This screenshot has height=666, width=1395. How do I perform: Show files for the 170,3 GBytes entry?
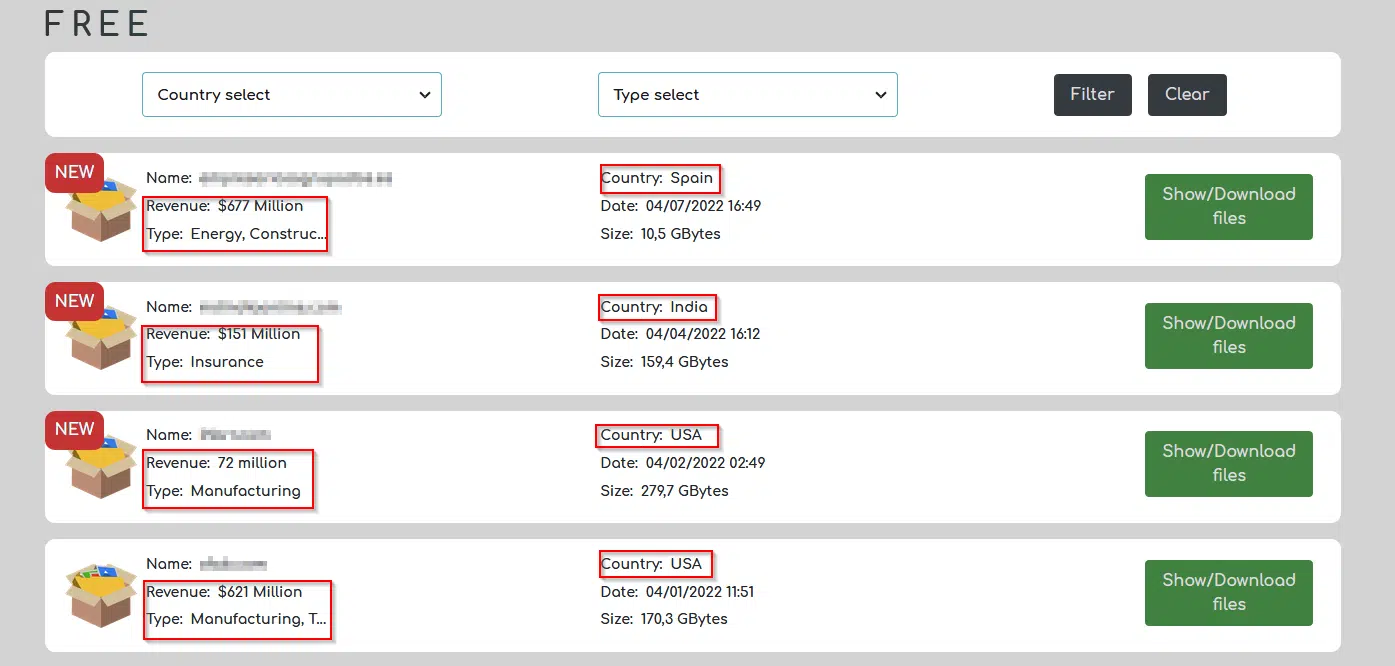(1228, 593)
